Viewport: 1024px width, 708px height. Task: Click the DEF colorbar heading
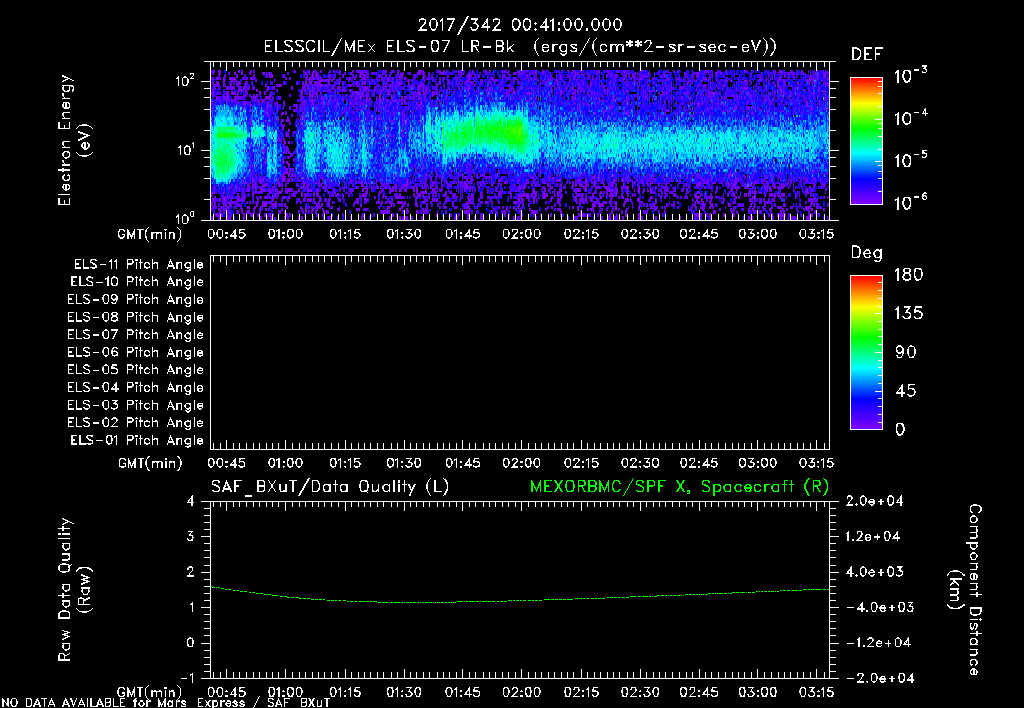click(x=867, y=55)
